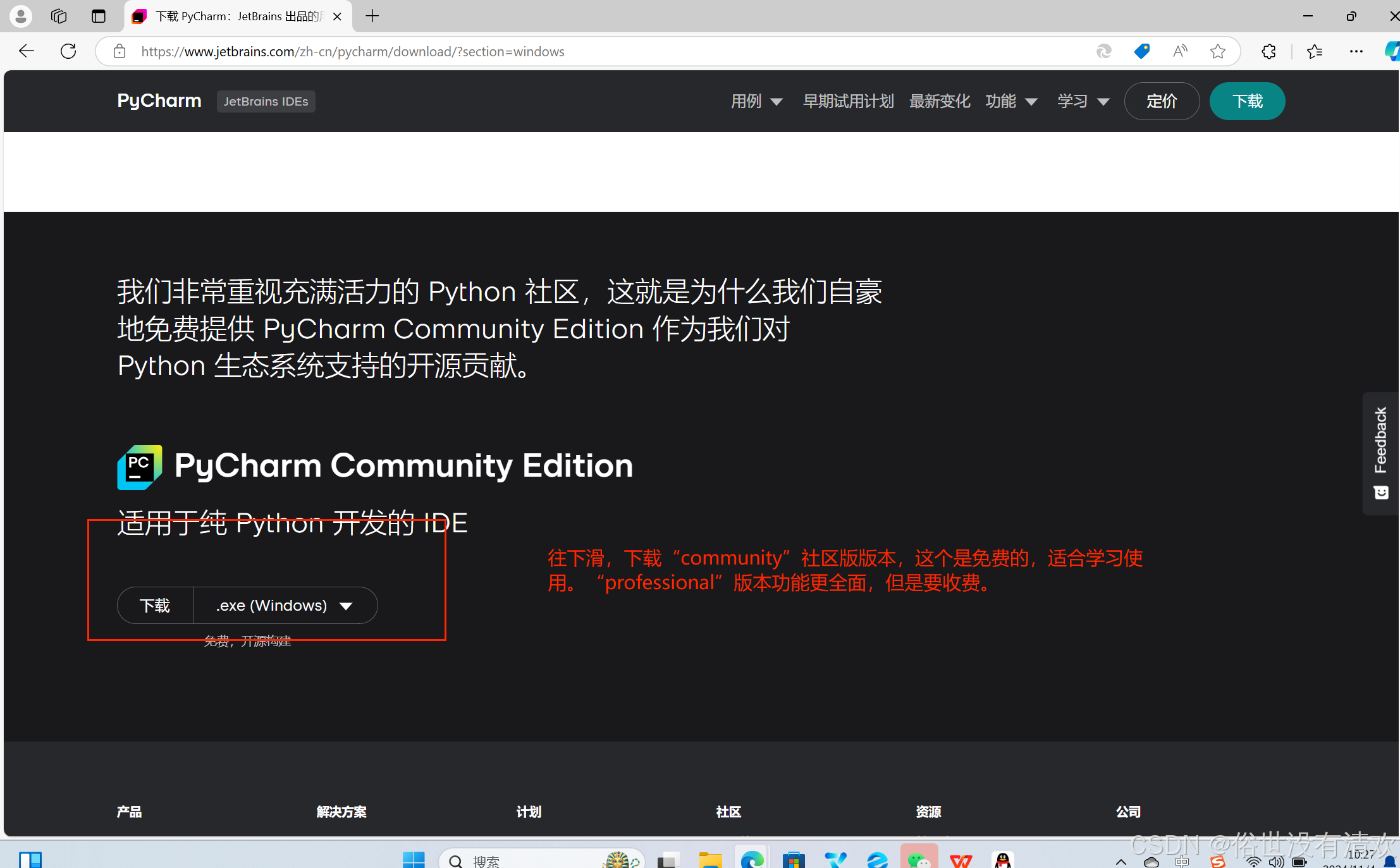
Task: Expand the 功能 navigation dropdown
Action: 1010,101
